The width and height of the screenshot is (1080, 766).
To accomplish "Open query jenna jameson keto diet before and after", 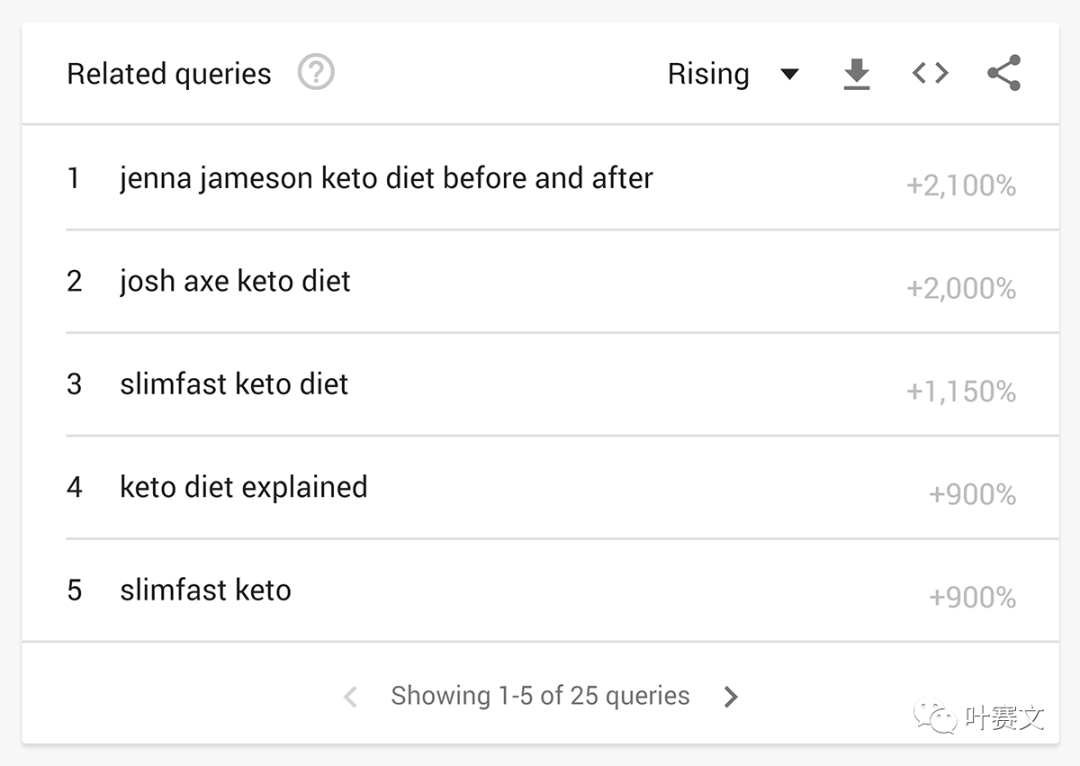I will (386, 178).
